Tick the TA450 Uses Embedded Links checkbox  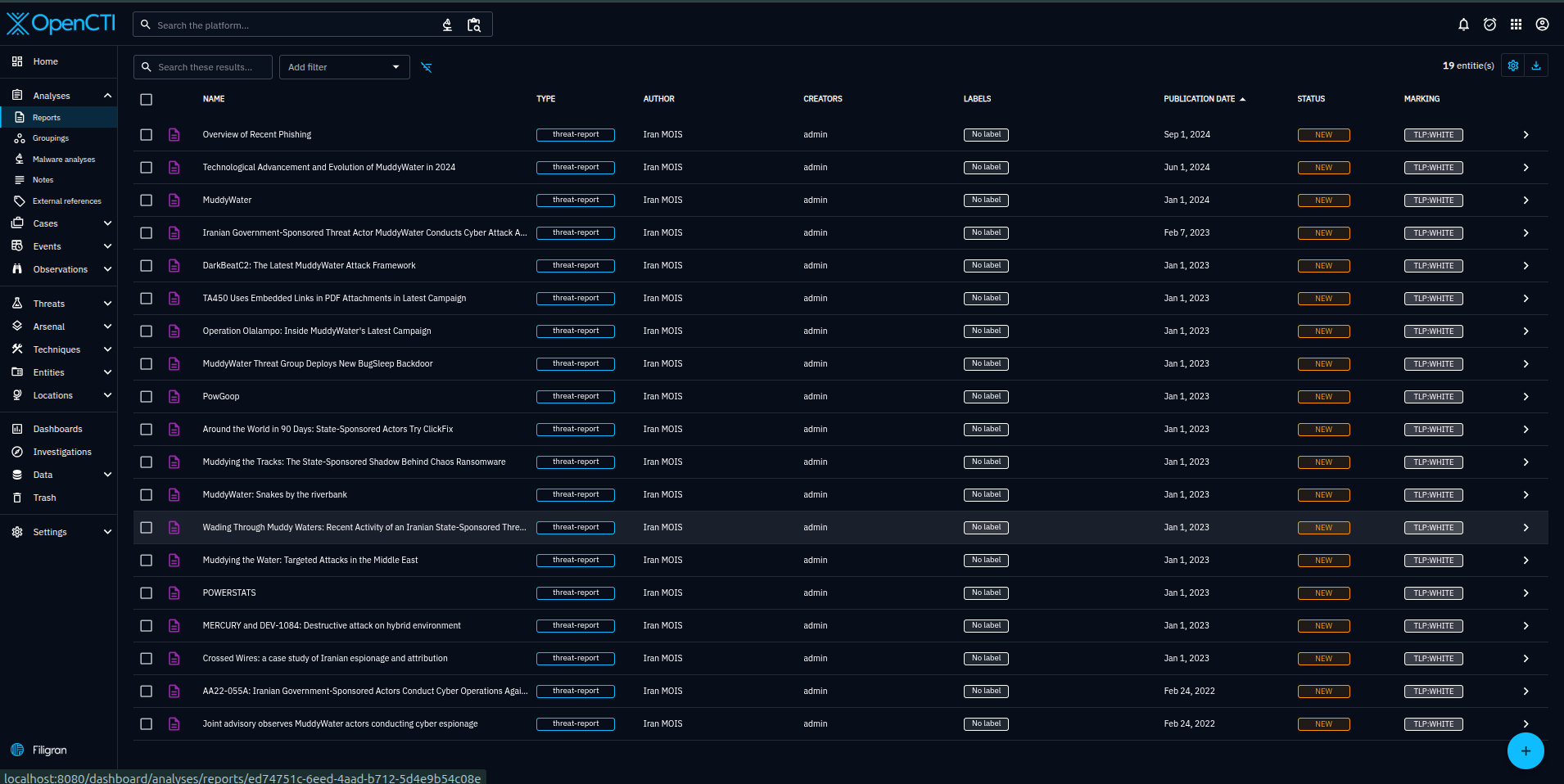click(147, 298)
